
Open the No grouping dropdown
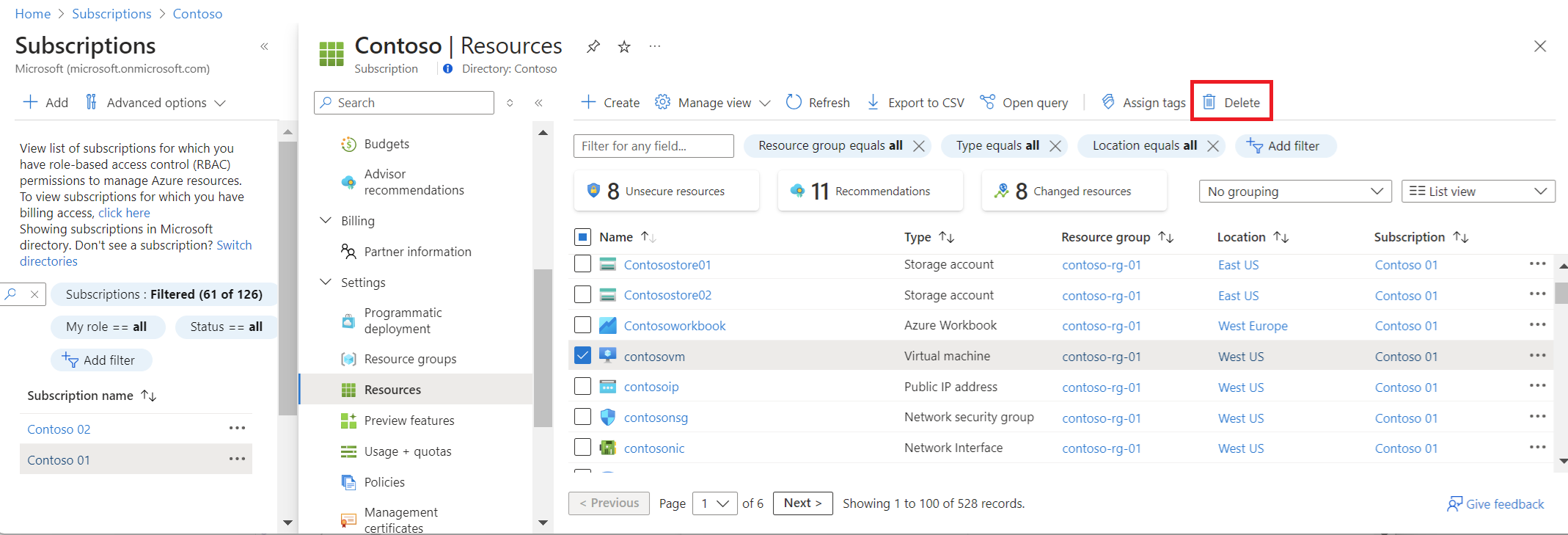pos(1294,192)
